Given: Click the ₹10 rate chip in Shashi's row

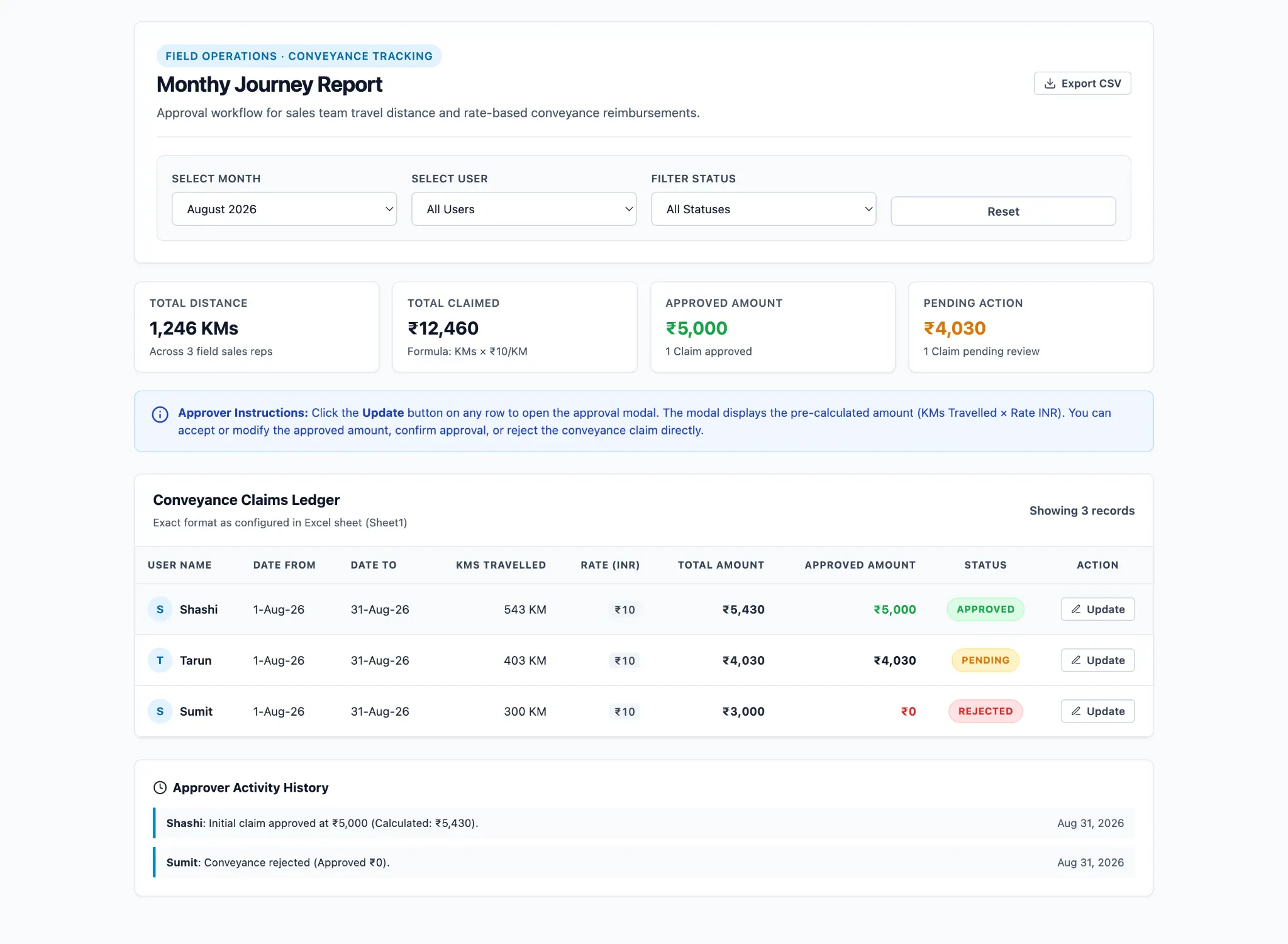Looking at the screenshot, I should [625, 609].
